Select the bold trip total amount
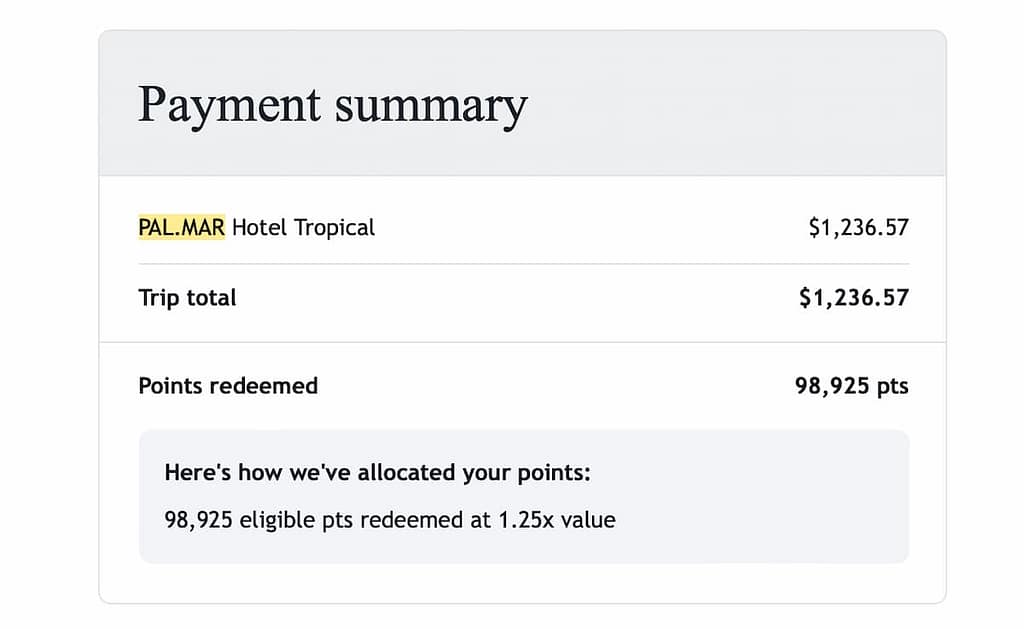1024x629 pixels. pyautogui.click(x=853, y=298)
